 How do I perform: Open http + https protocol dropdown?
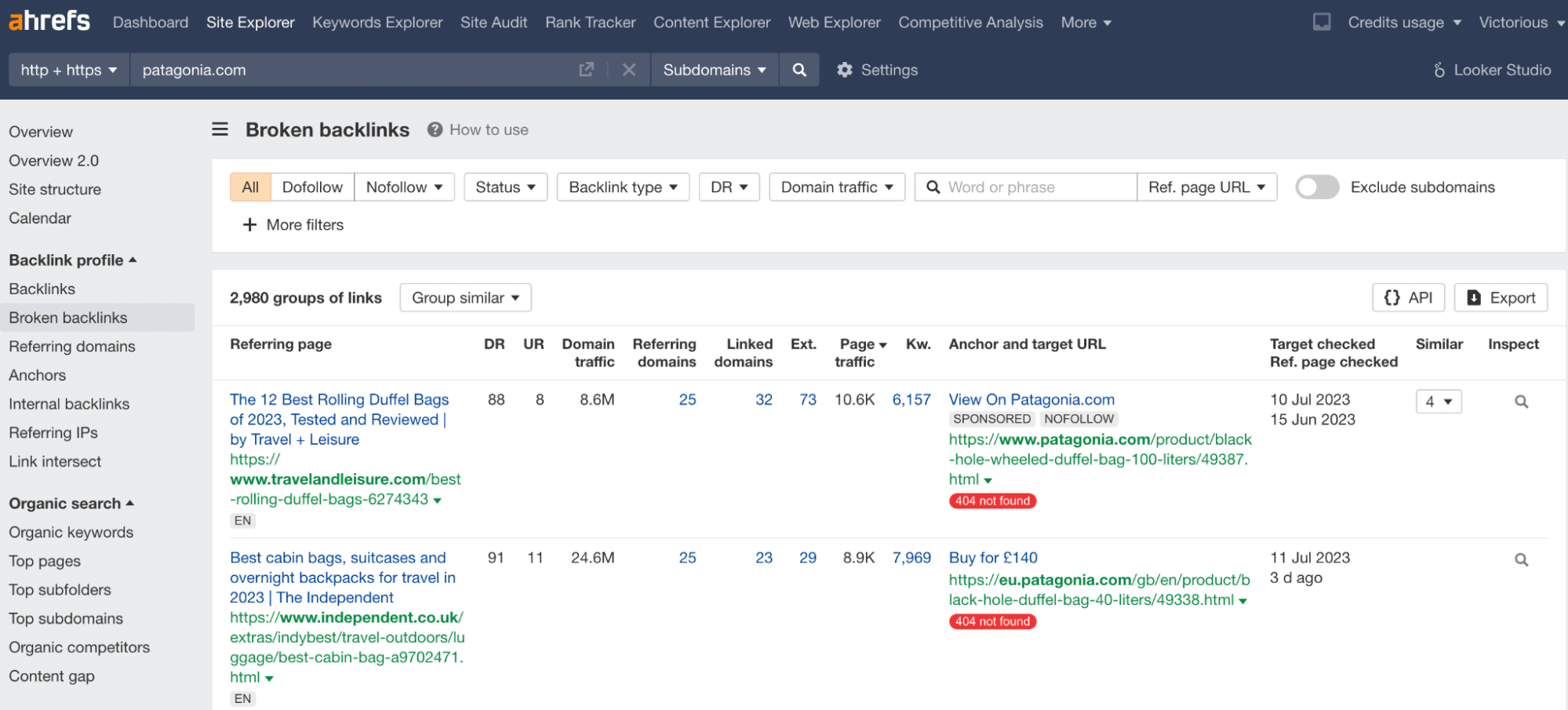click(69, 70)
